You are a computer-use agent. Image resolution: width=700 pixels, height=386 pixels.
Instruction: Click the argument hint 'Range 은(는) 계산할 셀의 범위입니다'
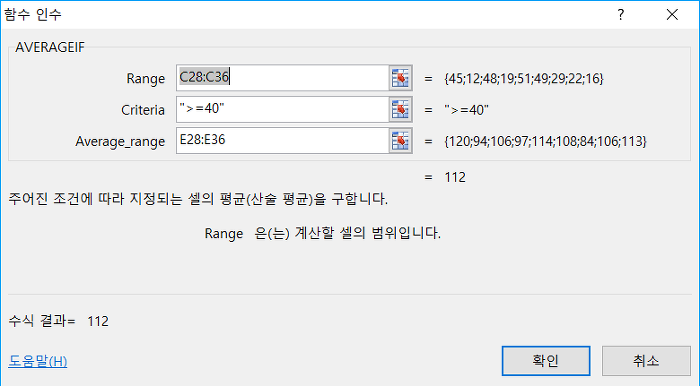[x=323, y=233]
